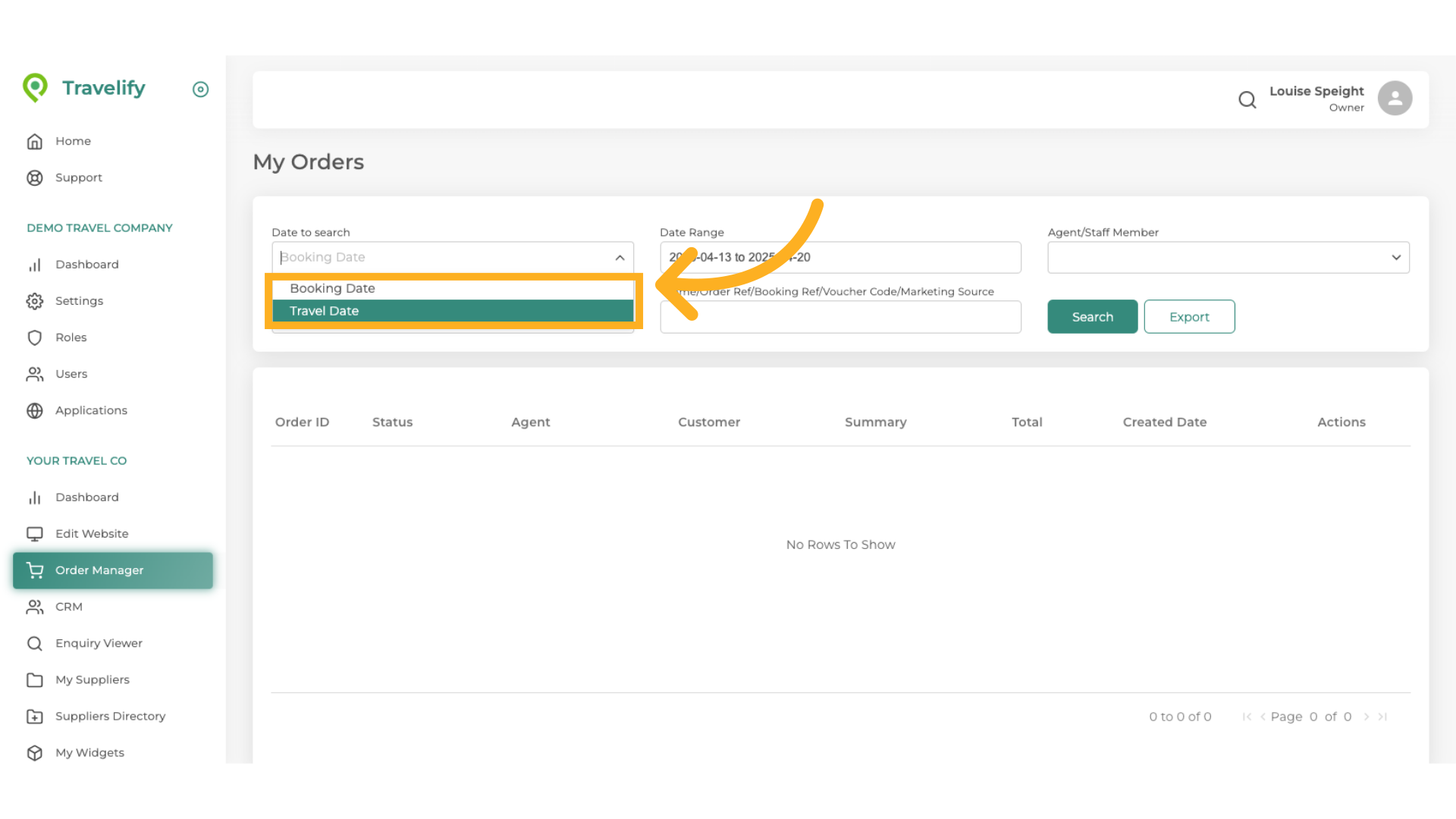Image resolution: width=1456 pixels, height=819 pixels.
Task: Open the Edit Website monitor icon
Action: tap(35, 533)
